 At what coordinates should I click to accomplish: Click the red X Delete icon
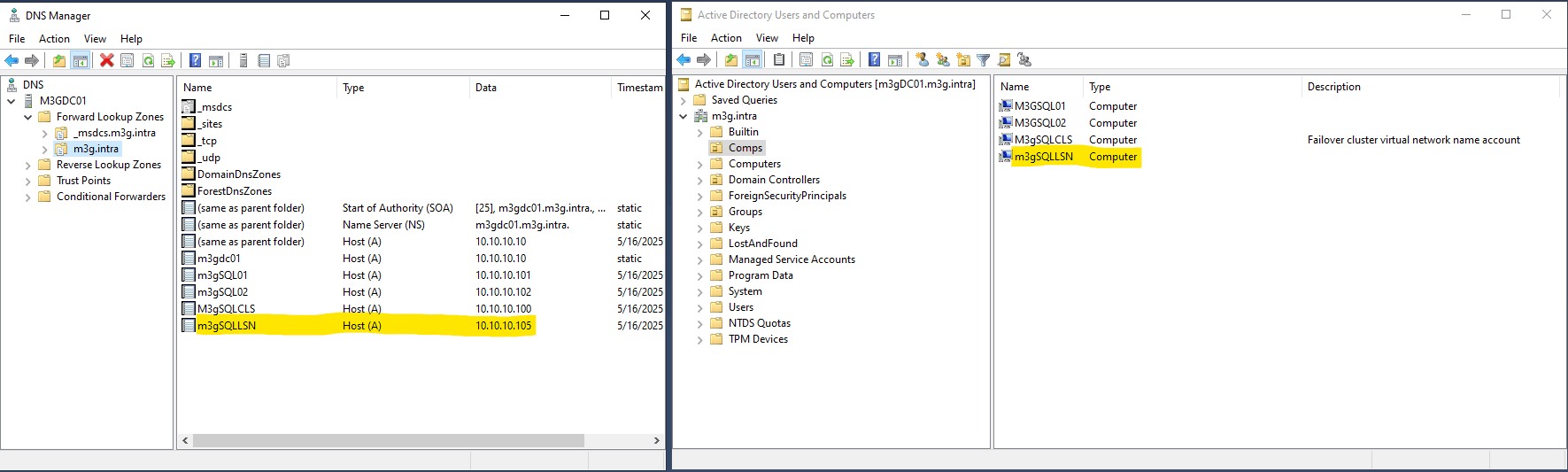pyautogui.click(x=107, y=60)
